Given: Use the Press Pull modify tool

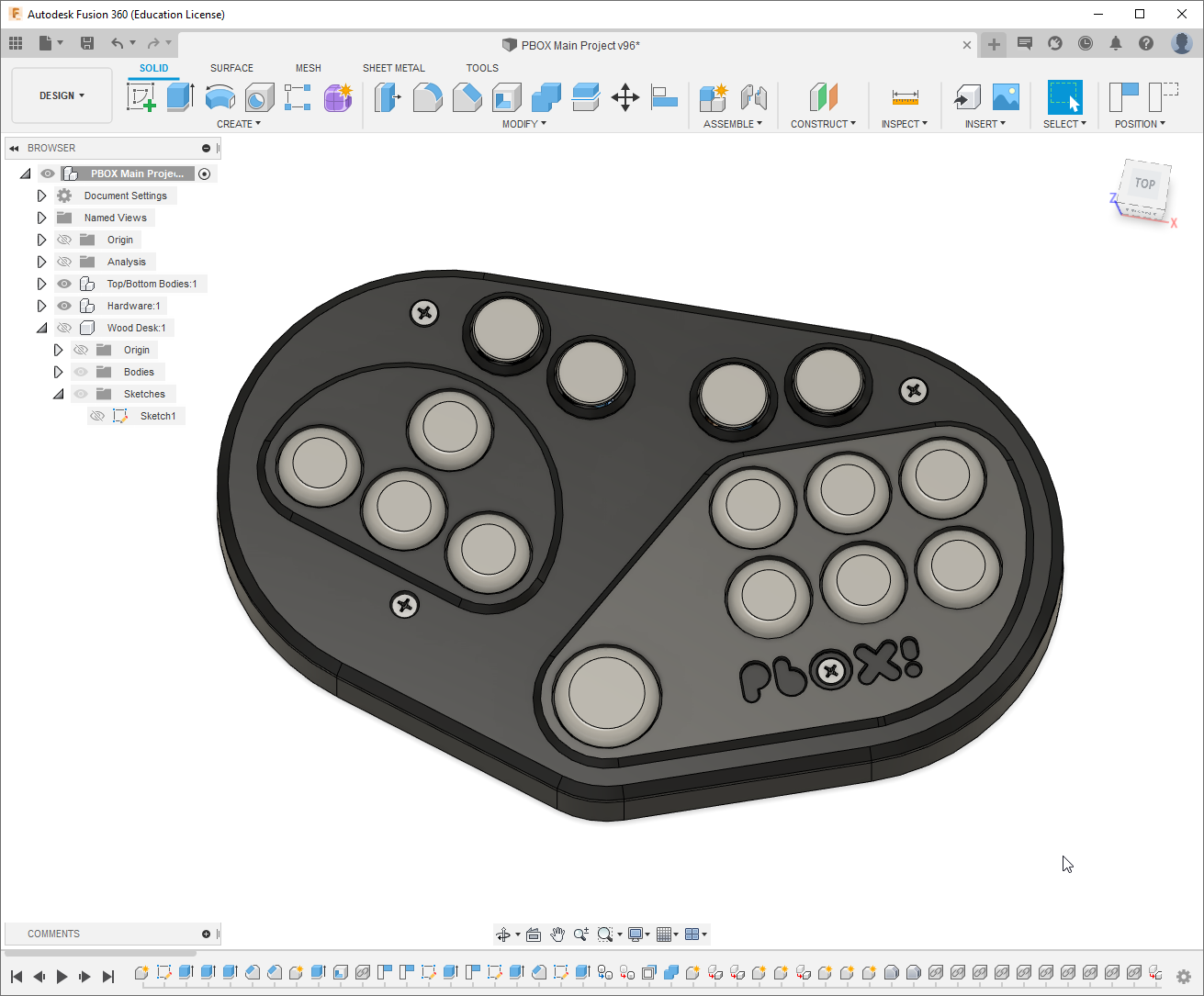Looking at the screenshot, I should coord(387,97).
